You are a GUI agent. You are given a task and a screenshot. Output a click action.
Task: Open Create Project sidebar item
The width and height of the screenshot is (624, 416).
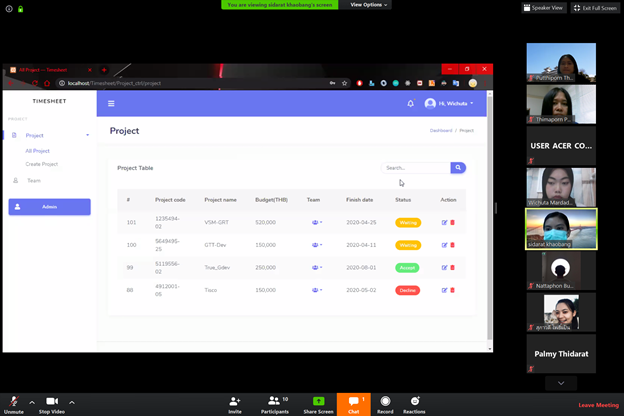click(42, 164)
